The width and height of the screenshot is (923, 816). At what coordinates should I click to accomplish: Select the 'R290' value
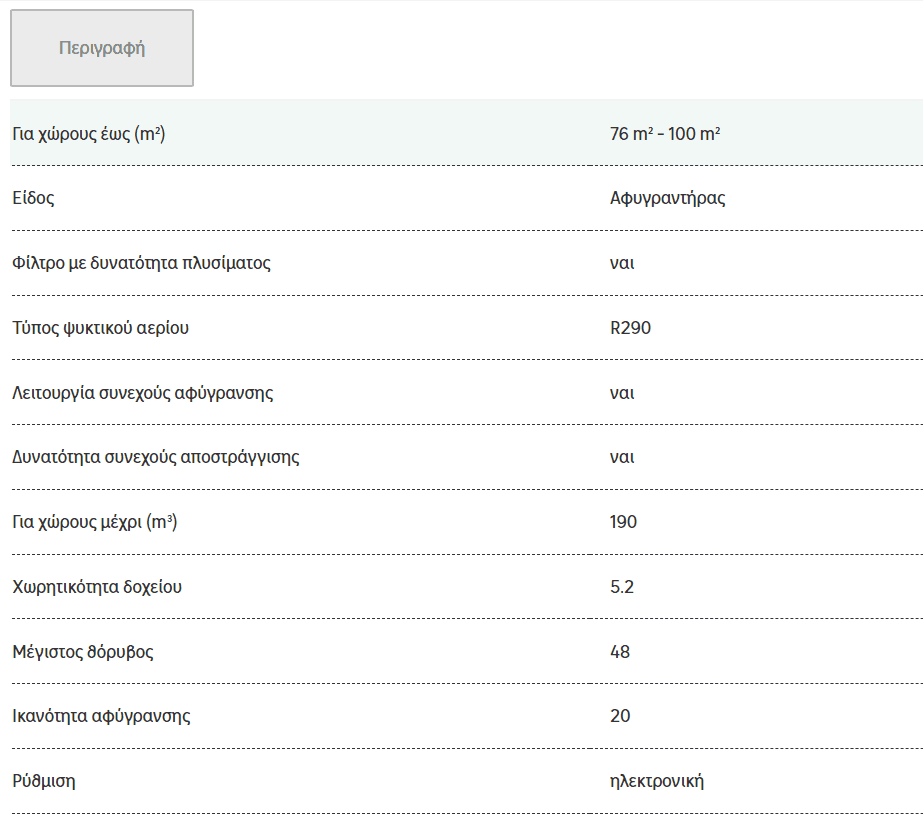coord(630,327)
